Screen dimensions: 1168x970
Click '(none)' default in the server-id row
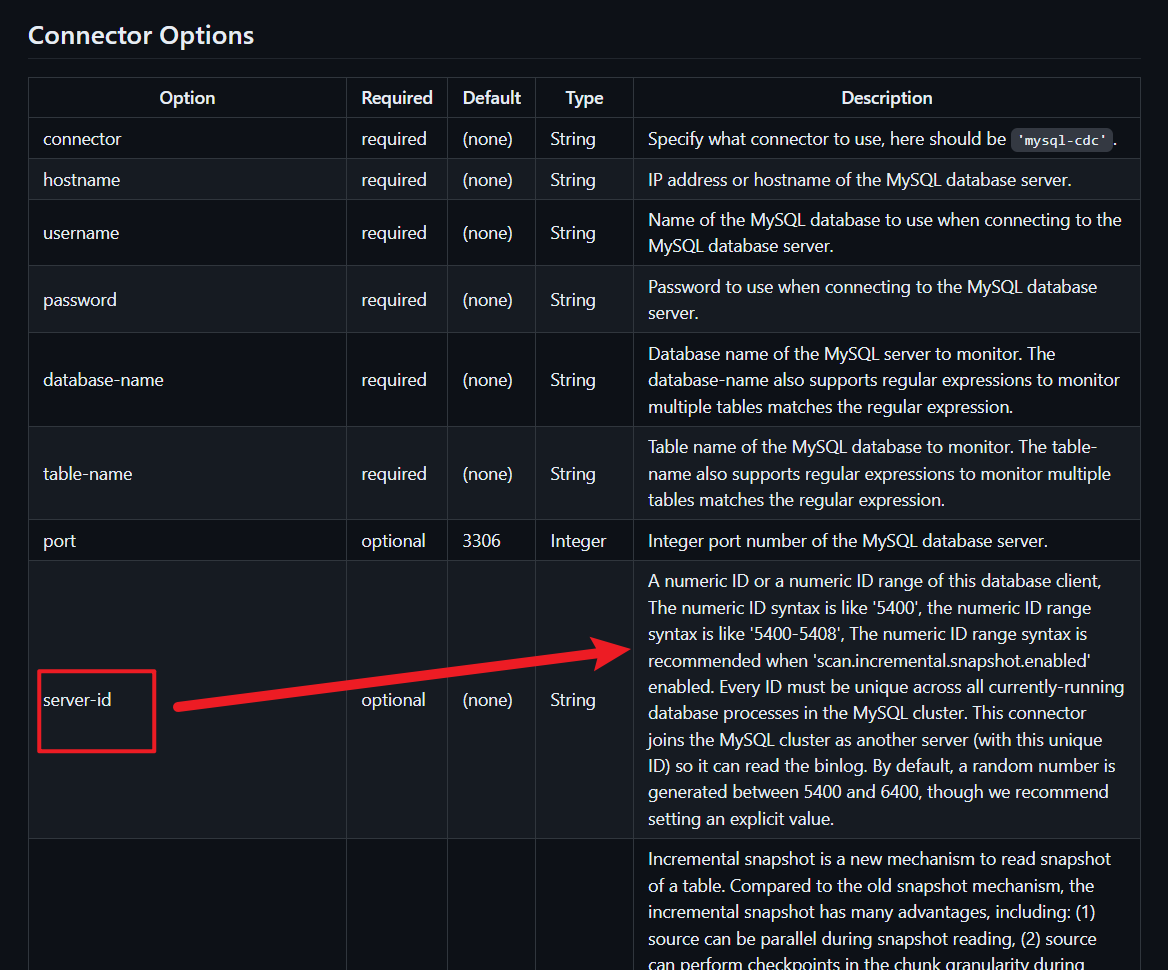coord(487,700)
